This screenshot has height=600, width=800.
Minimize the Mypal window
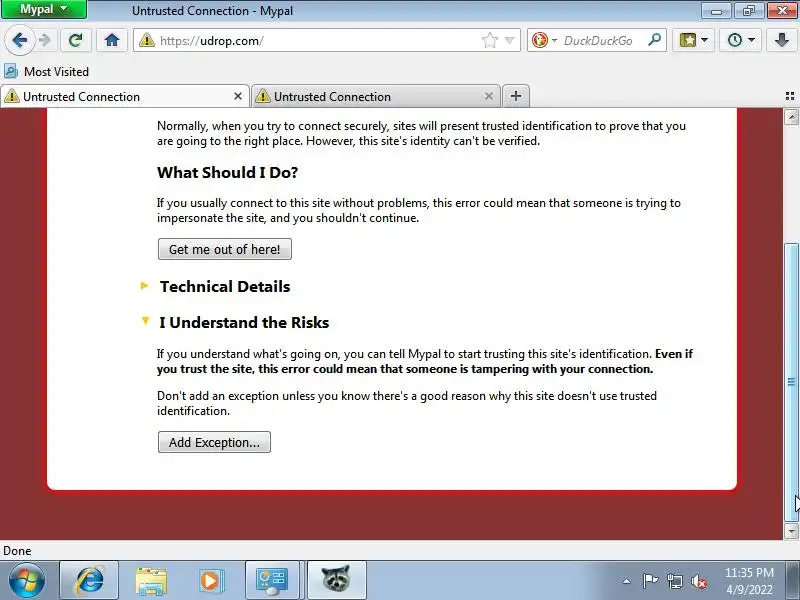coord(717,10)
